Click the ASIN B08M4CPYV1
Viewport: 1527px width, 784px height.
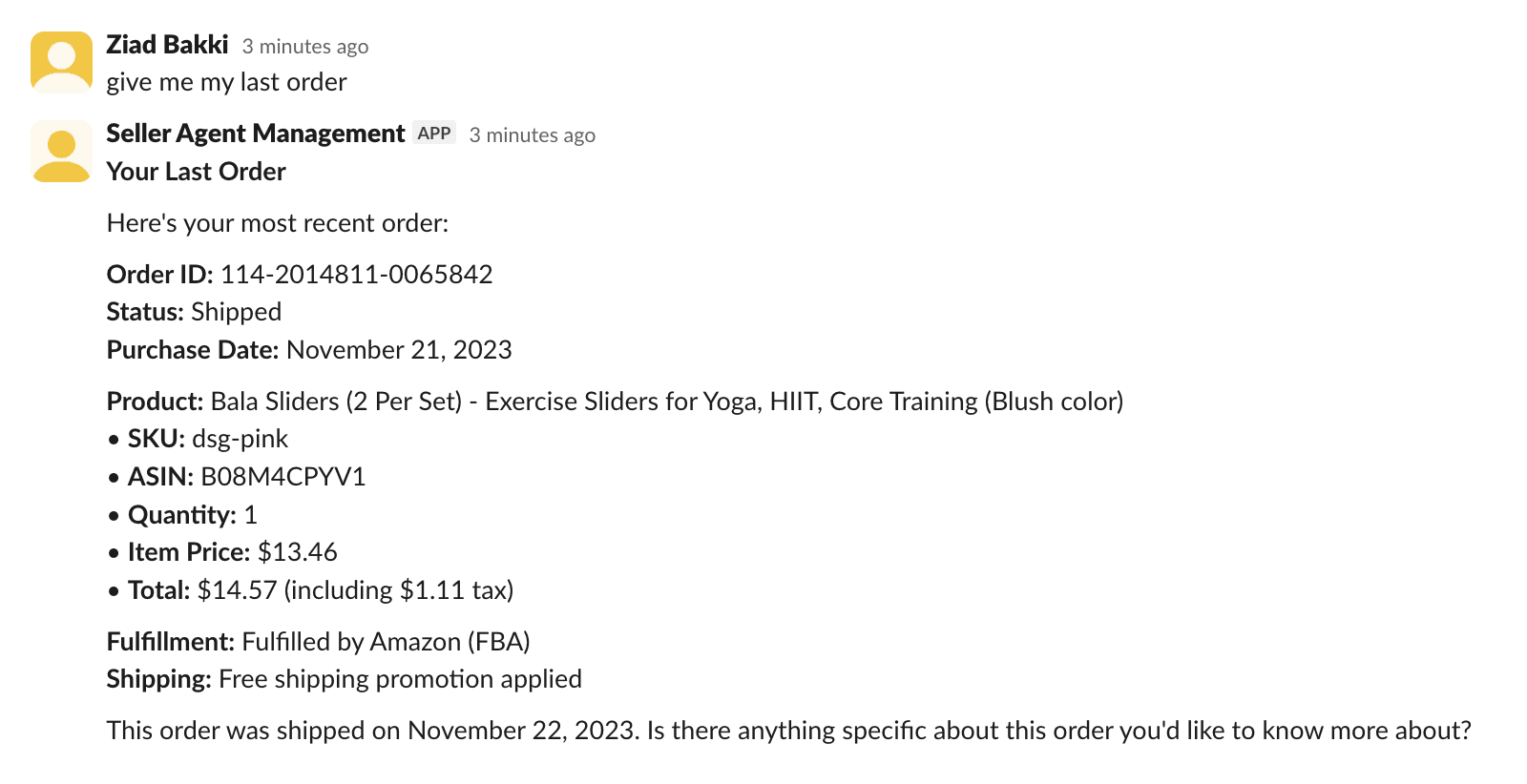coord(282,477)
